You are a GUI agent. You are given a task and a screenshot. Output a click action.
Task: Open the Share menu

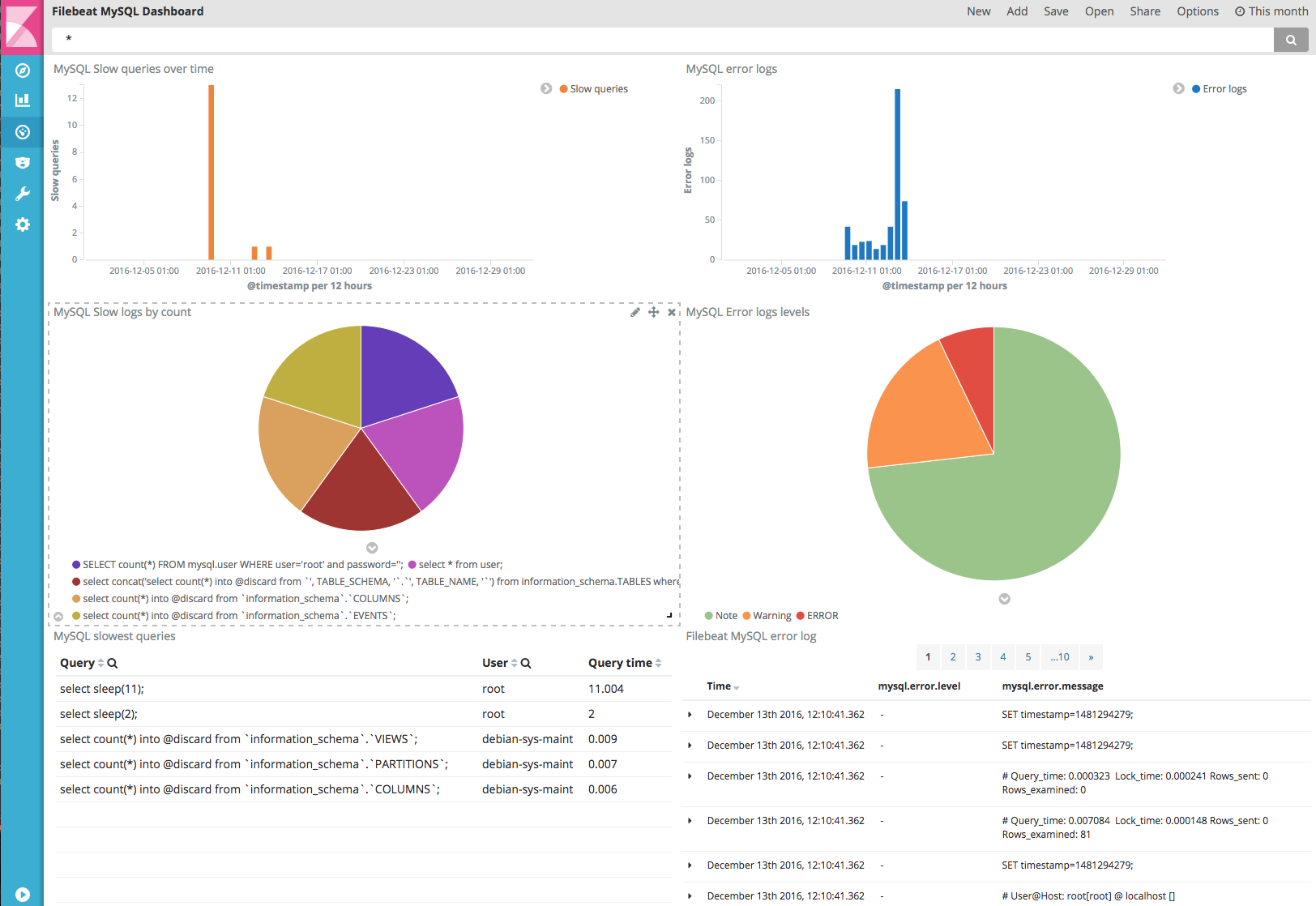[1144, 11]
